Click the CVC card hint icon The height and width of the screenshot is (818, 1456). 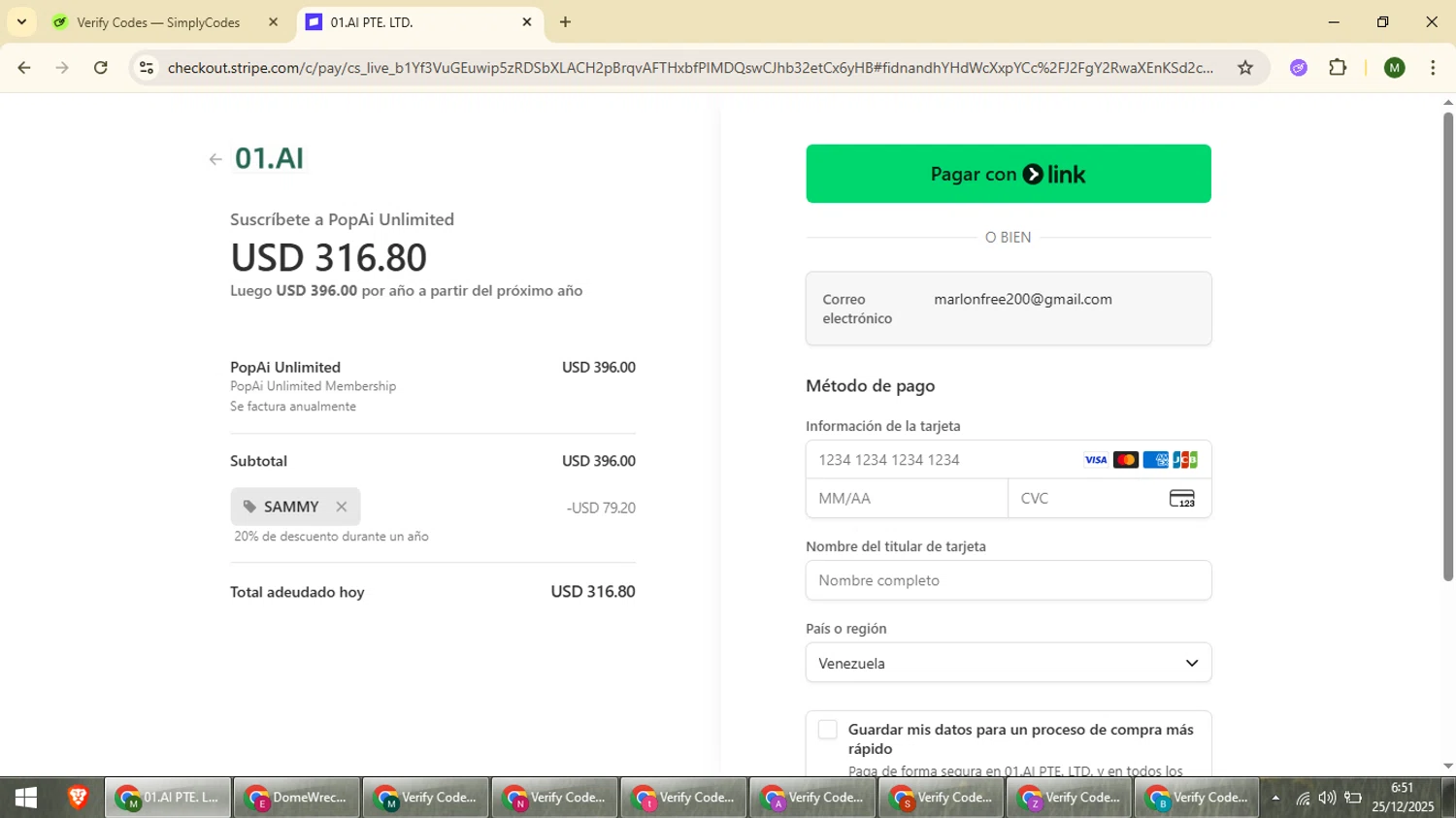[x=1182, y=499]
